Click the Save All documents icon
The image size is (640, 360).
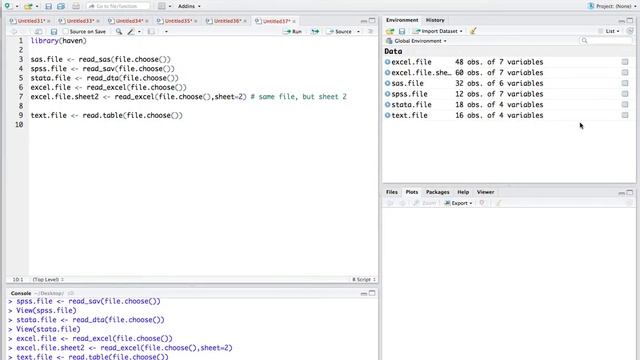coord(61,6)
